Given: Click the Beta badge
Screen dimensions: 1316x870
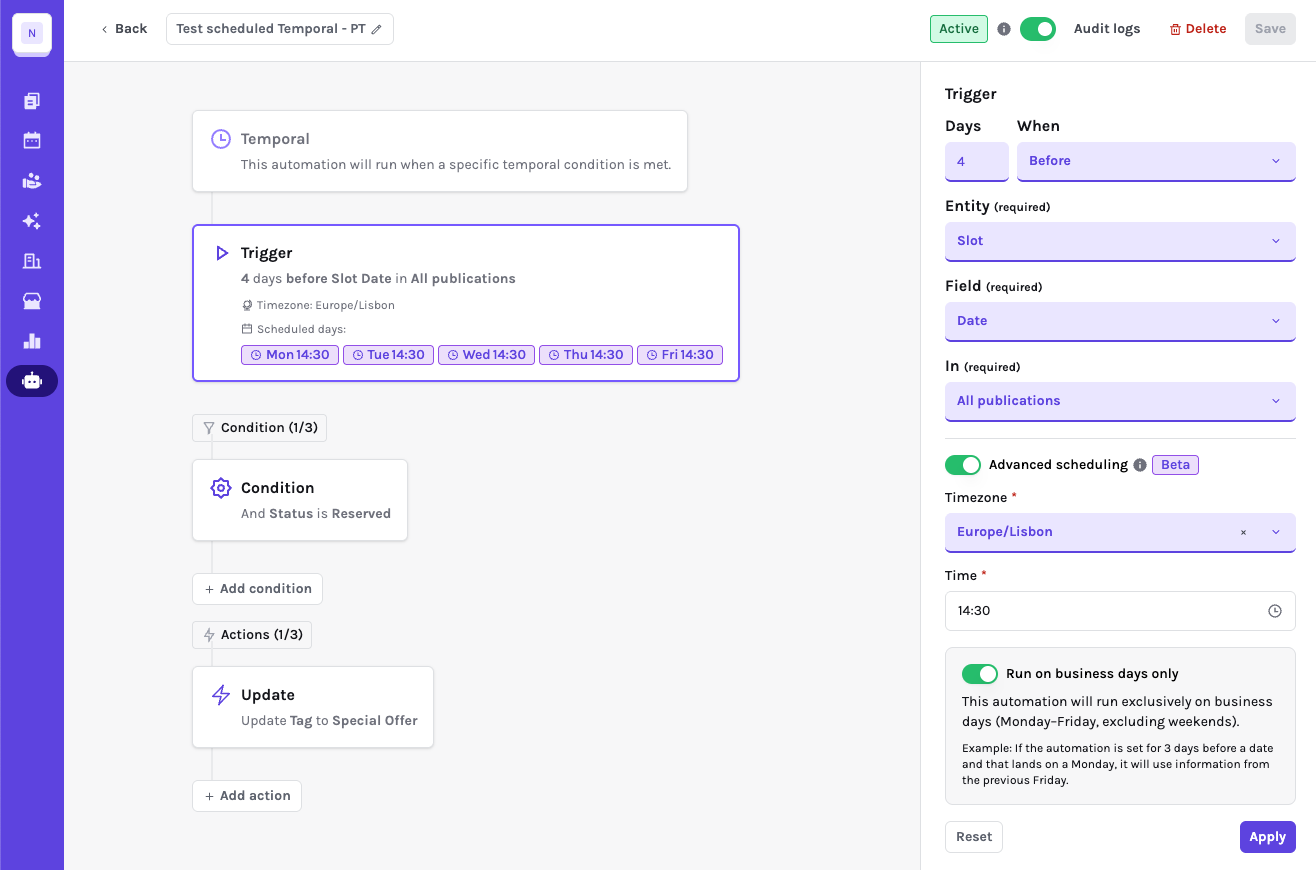Looking at the screenshot, I should pos(1175,465).
